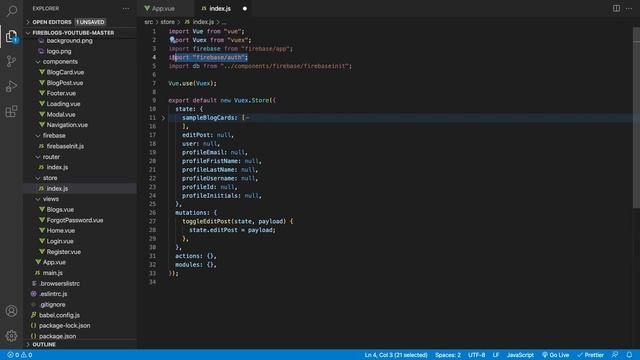640x360 pixels.
Task: Unfold the sampleBlogCards array on line 11
Action: tap(163, 118)
